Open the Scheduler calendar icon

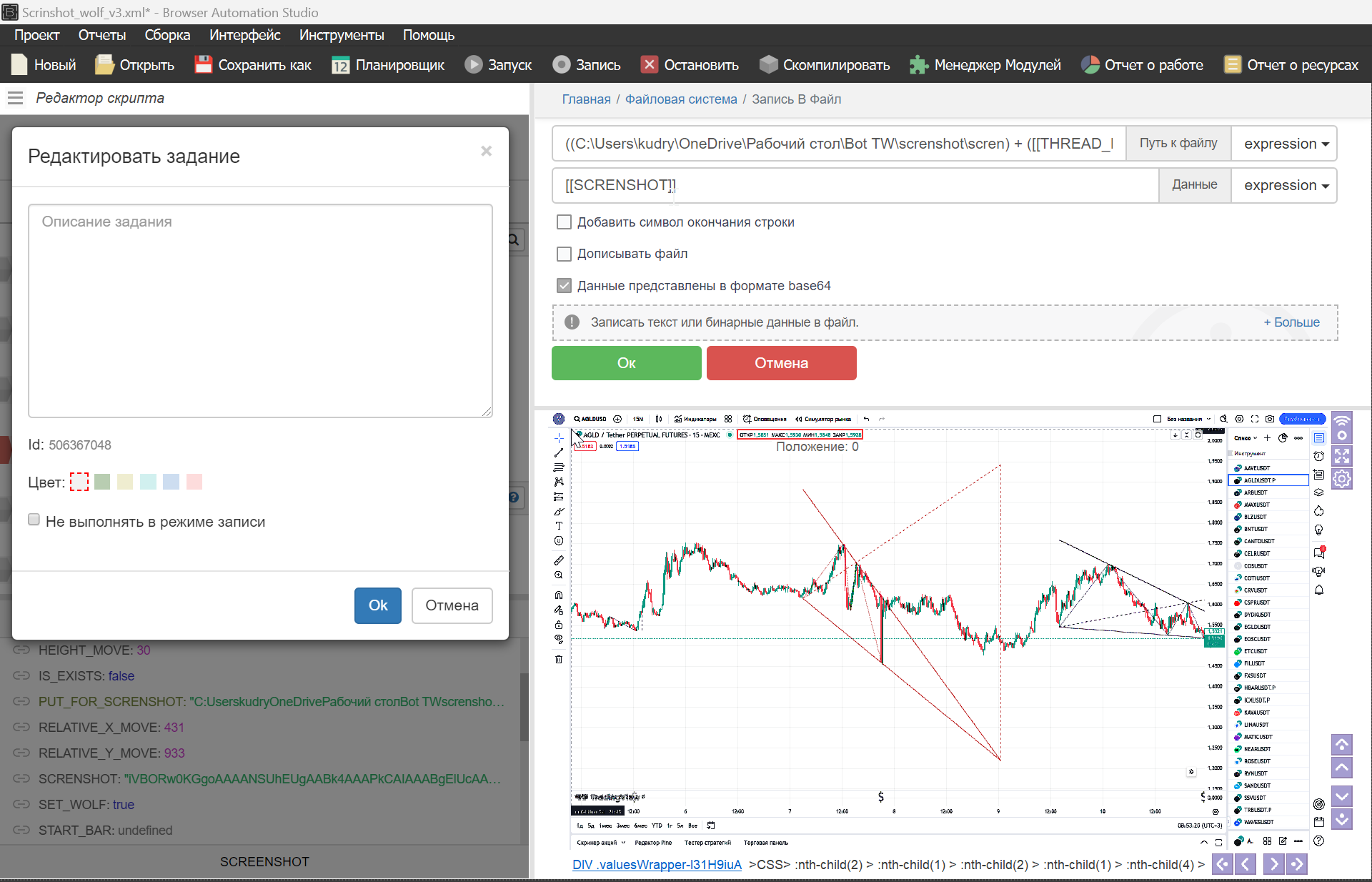coord(340,65)
